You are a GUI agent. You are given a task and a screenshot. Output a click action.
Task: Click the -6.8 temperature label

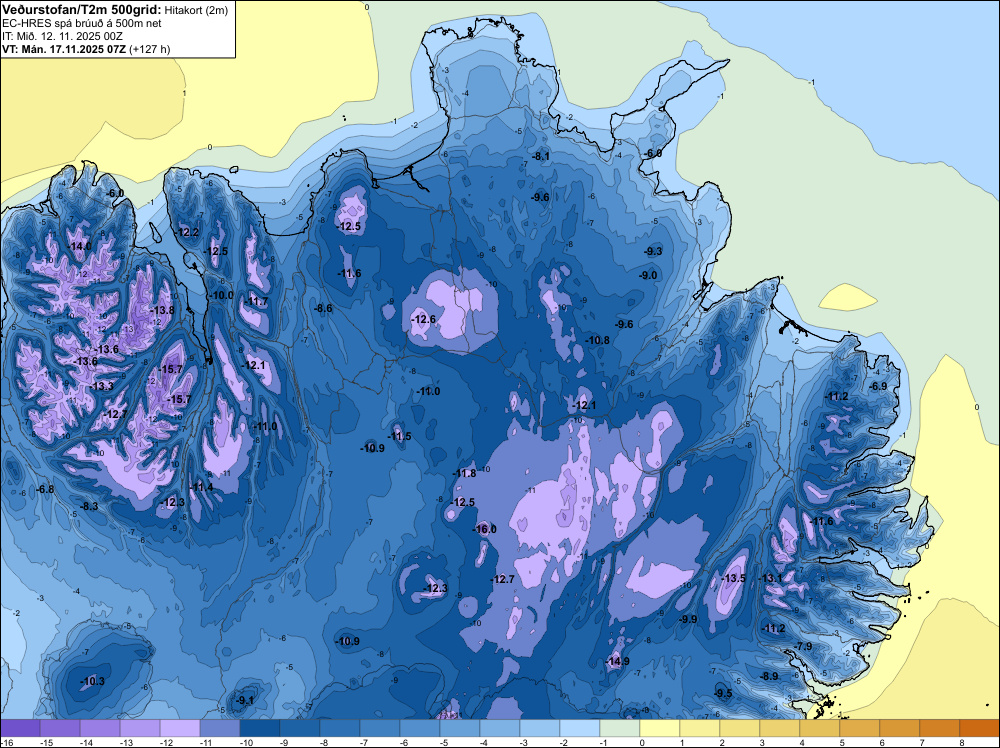tap(45, 490)
